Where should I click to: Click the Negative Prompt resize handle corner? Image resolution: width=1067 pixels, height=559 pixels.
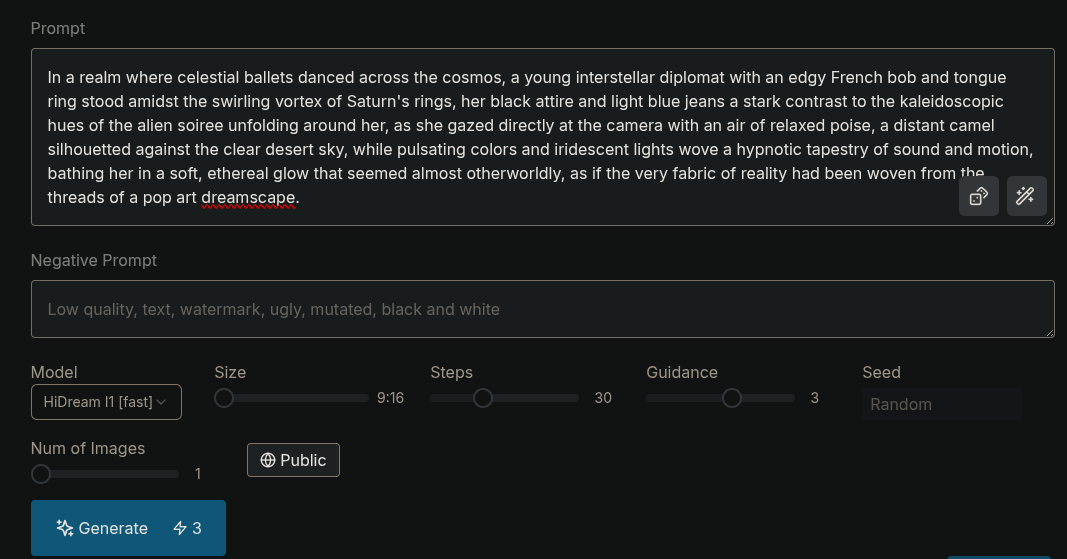[x=1050, y=332]
